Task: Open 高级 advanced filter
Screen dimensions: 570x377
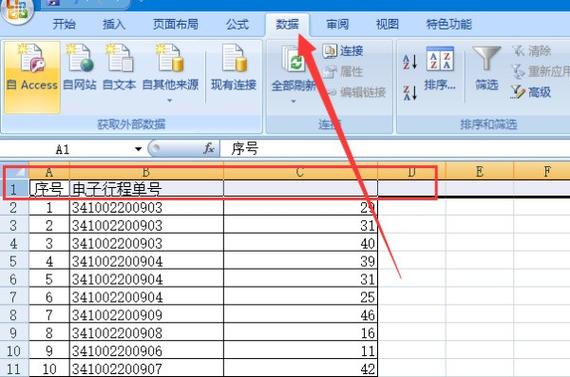Action: click(x=531, y=92)
